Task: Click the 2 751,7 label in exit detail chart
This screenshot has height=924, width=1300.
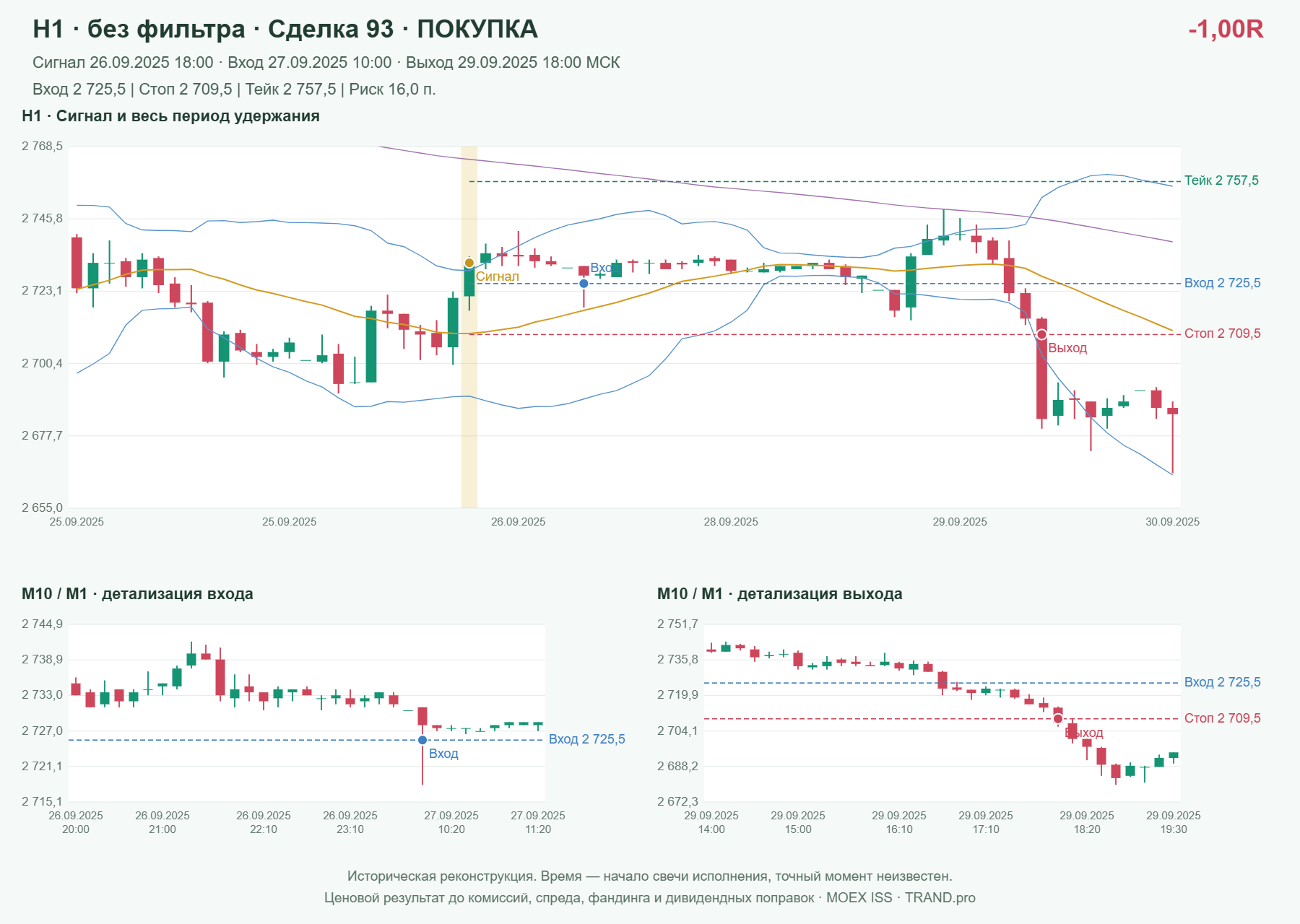Action: point(677,624)
